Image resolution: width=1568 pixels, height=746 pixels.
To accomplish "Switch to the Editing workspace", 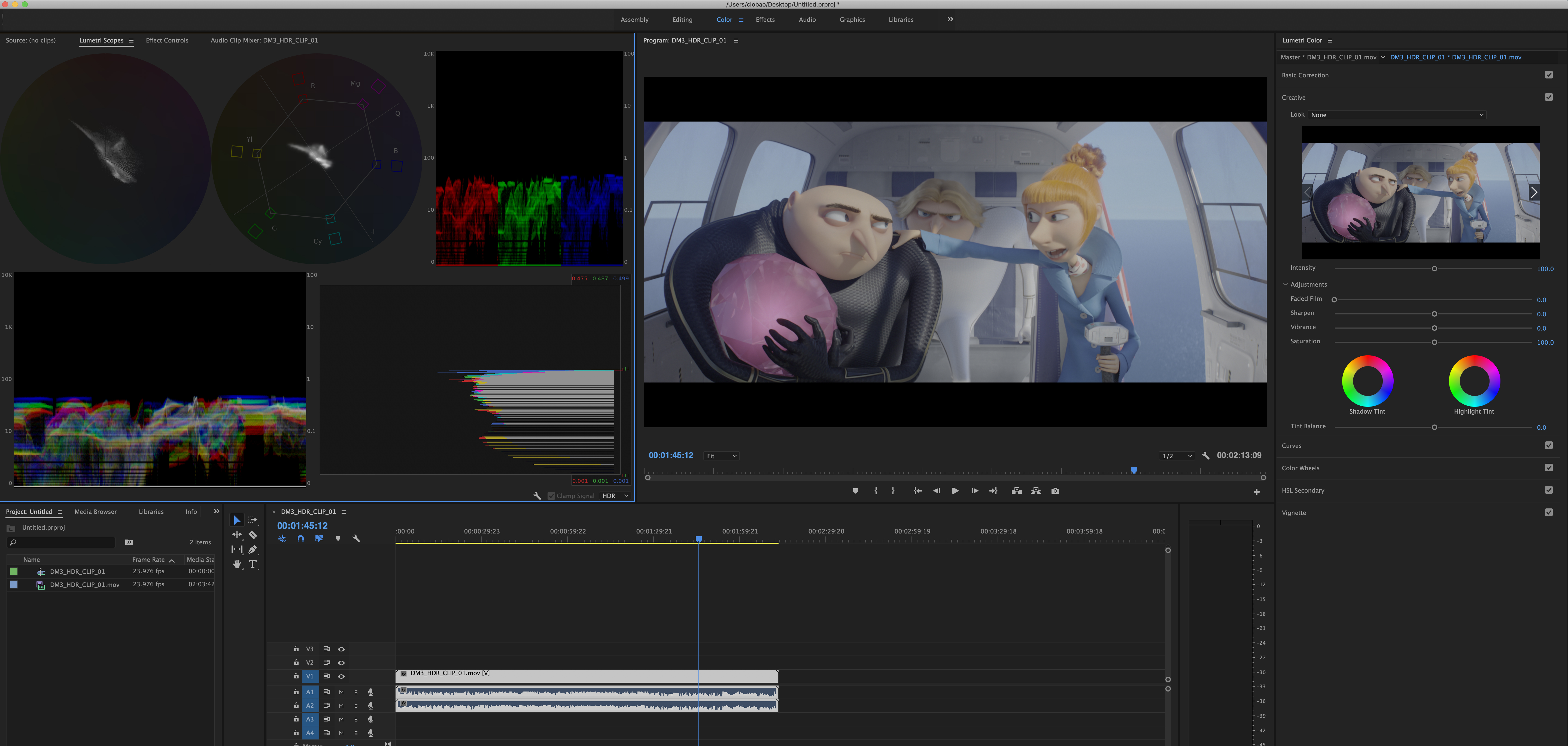I will pos(682,20).
